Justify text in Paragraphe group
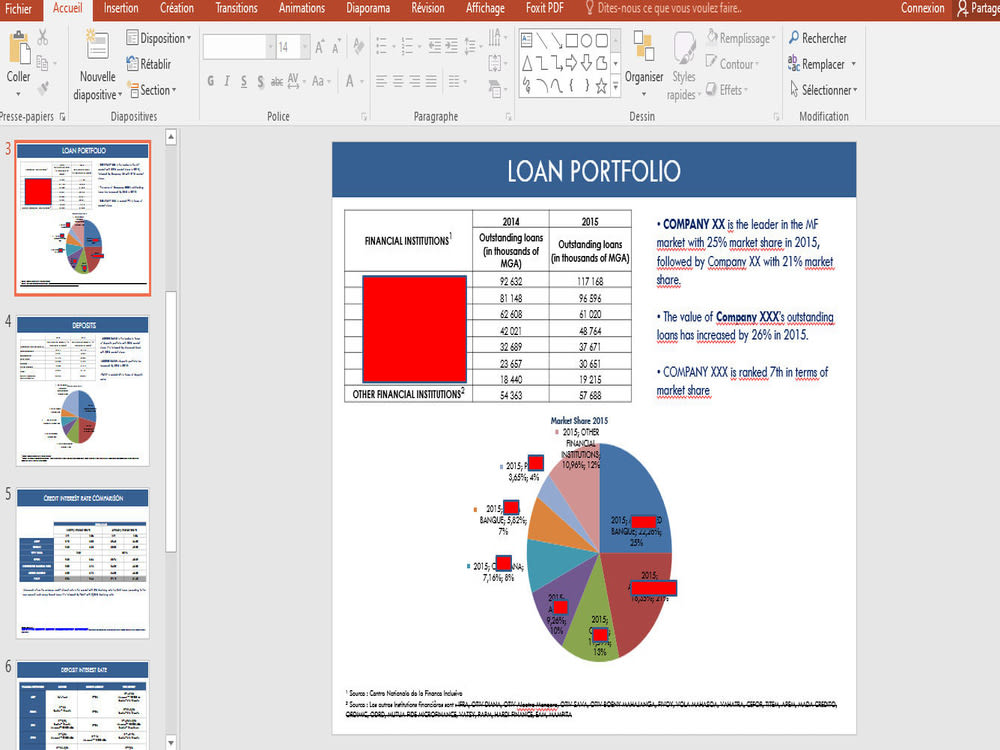Viewport: 1000px width, 750px height. coord(431,82)
